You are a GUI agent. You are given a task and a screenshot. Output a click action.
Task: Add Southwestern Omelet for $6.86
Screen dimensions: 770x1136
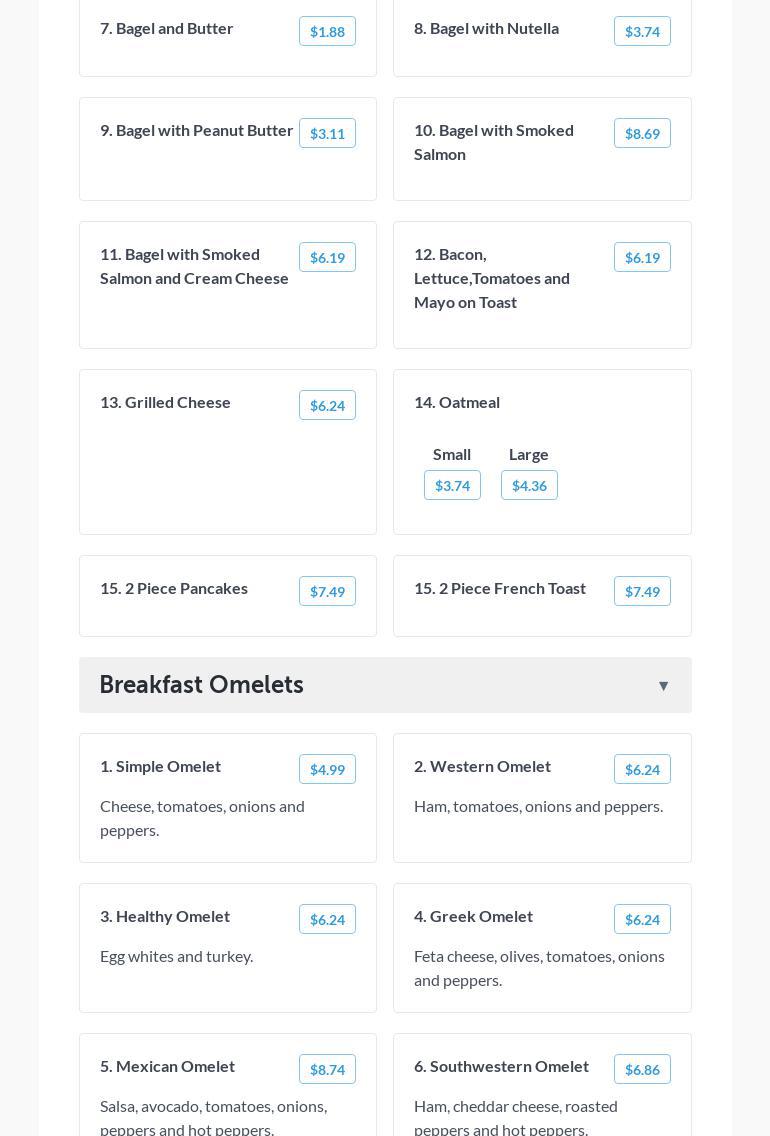coord(642,1070)
